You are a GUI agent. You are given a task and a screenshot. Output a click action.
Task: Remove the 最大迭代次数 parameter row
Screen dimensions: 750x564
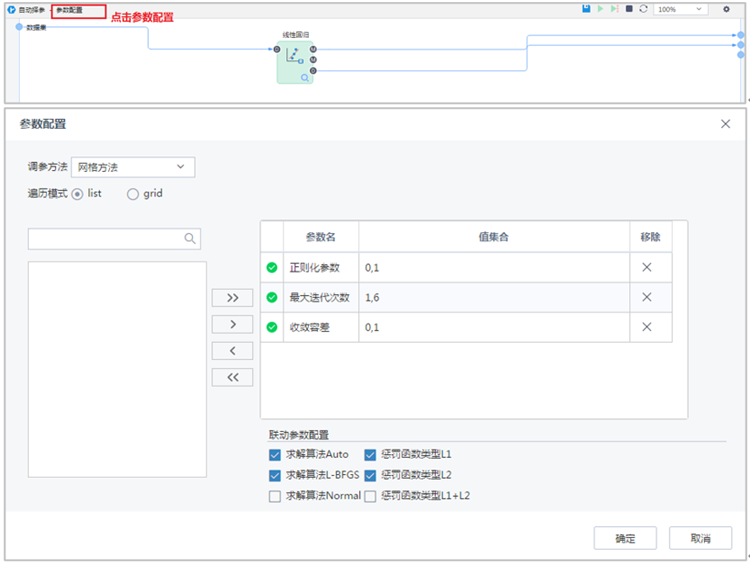click(647, 297)
